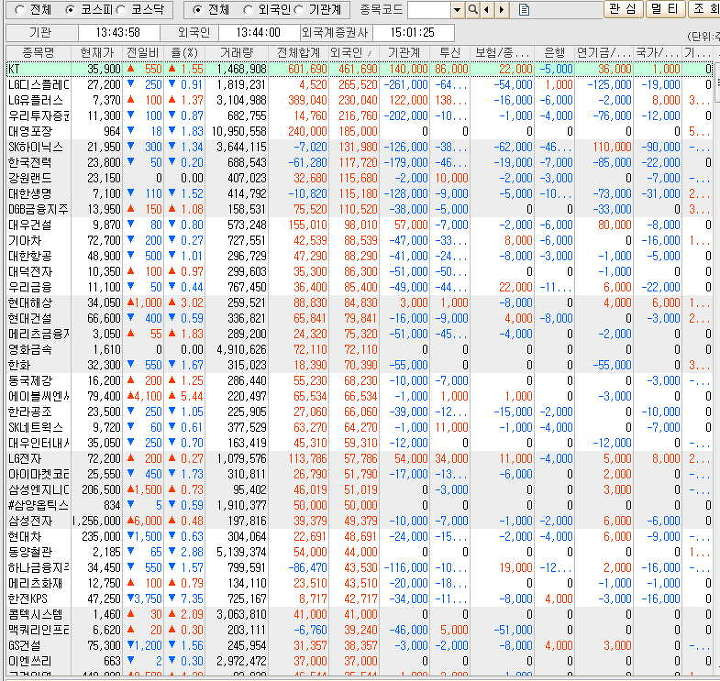This screenshot has height=681, width=720.
Task: Select the 한전KPS stock name
Action: [28, 599]
